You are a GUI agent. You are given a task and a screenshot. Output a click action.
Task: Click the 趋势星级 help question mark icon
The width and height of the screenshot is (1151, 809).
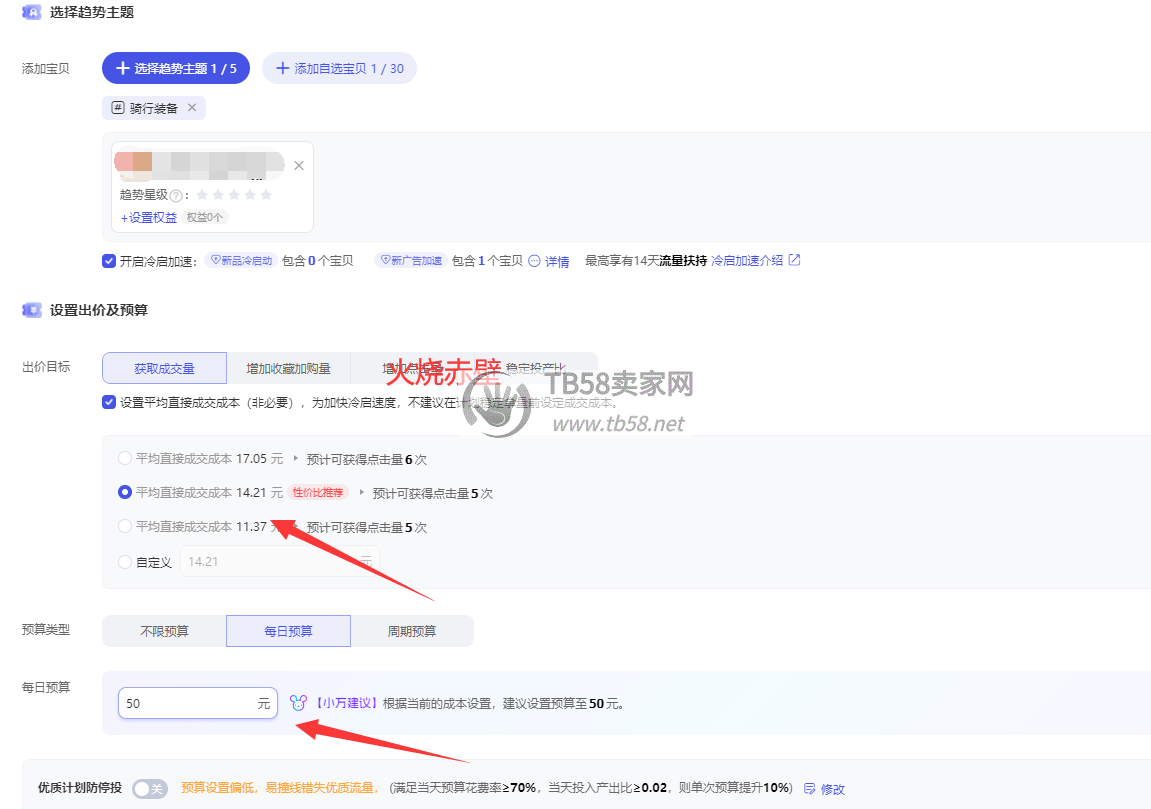pos(176,196)
